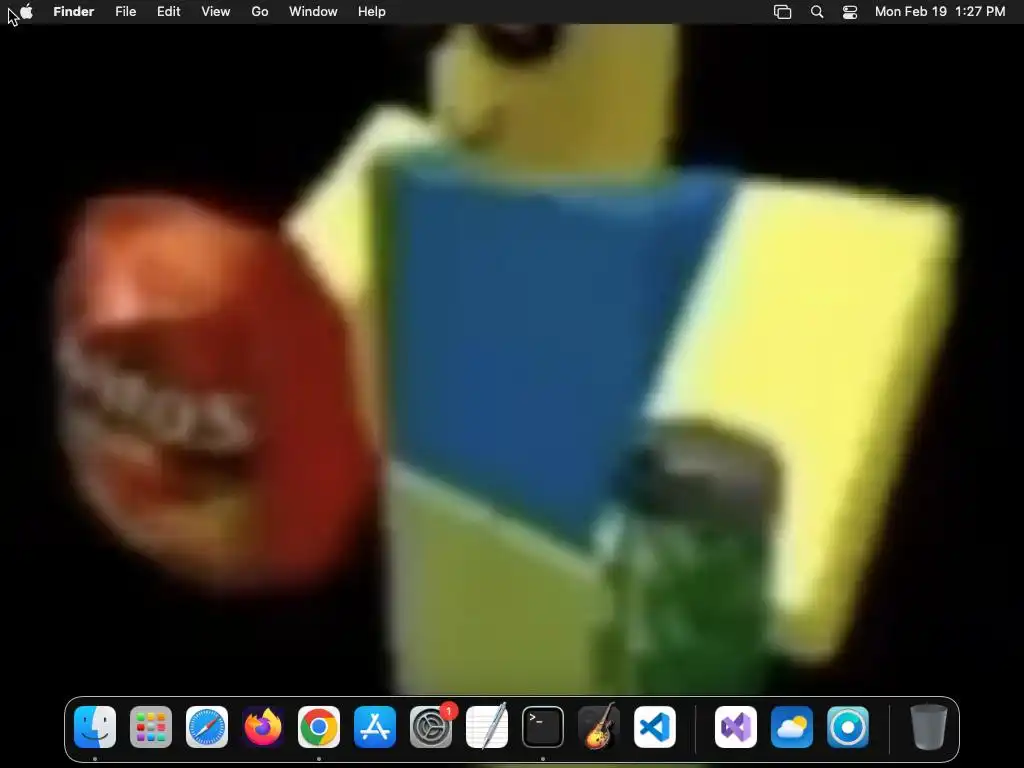Open the File menu
1024x768 pixels.
coord(125,12)
